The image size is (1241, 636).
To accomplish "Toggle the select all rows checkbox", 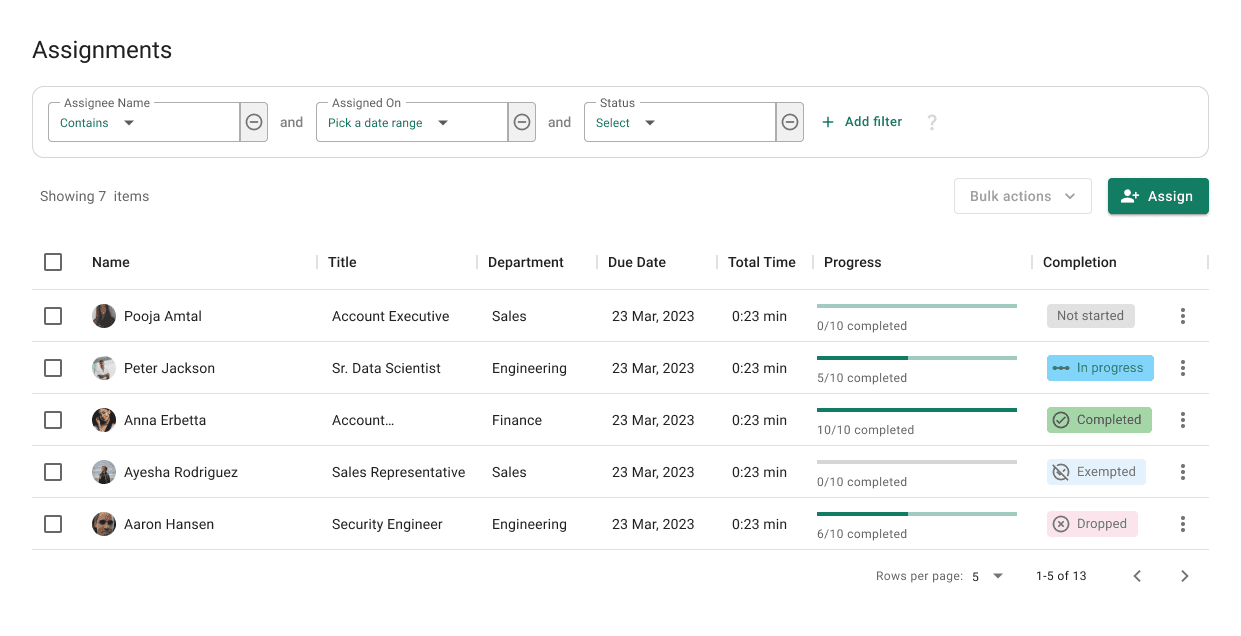I will (x=53, y=262).
